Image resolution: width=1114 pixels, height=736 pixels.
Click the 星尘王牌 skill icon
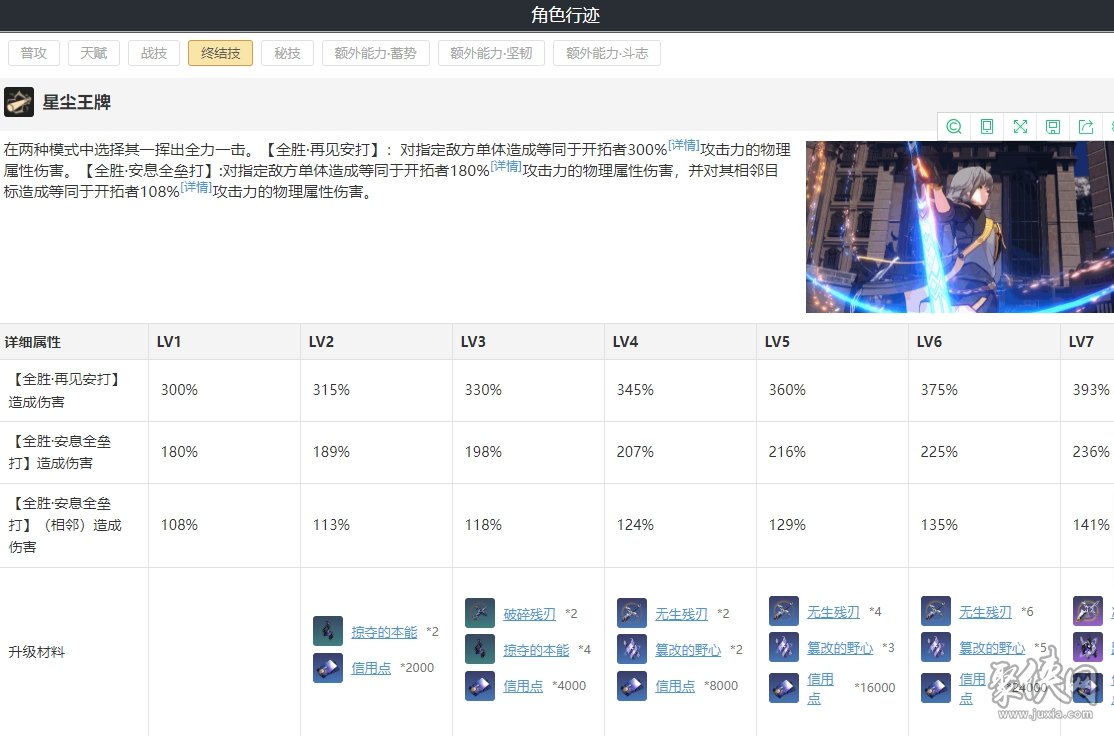point(19,102)
